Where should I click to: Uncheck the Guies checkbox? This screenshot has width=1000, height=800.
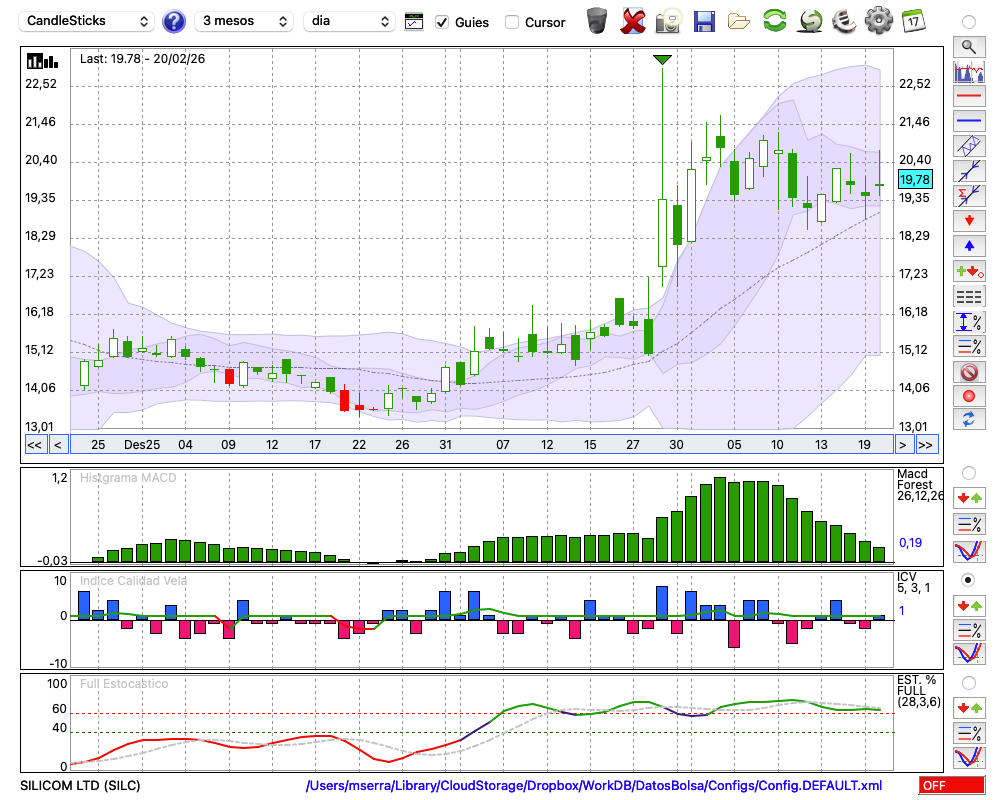tap(442, 22)
